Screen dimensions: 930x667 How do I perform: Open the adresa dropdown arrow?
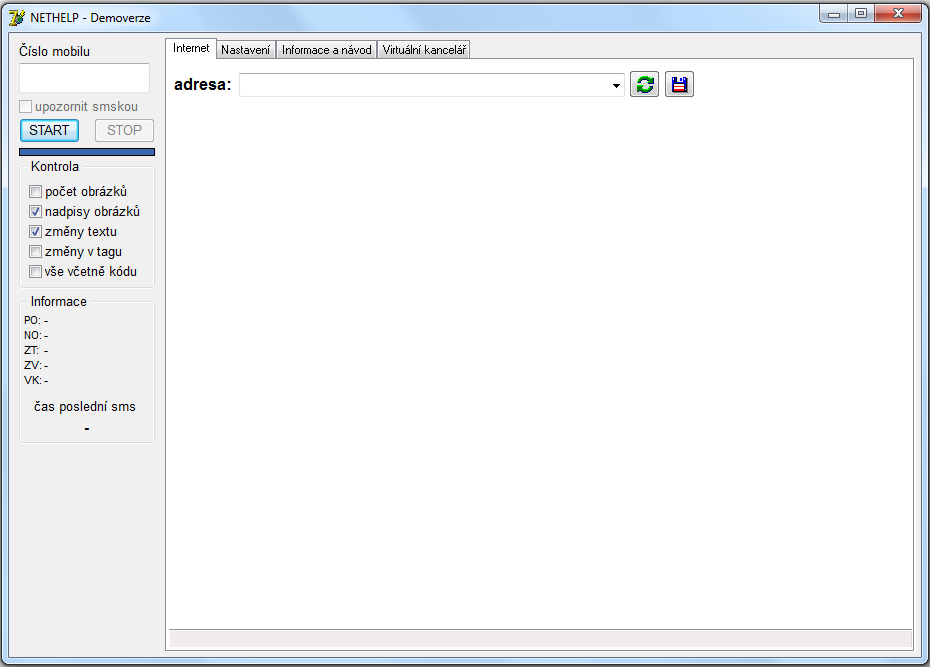[x=616, y=85]
